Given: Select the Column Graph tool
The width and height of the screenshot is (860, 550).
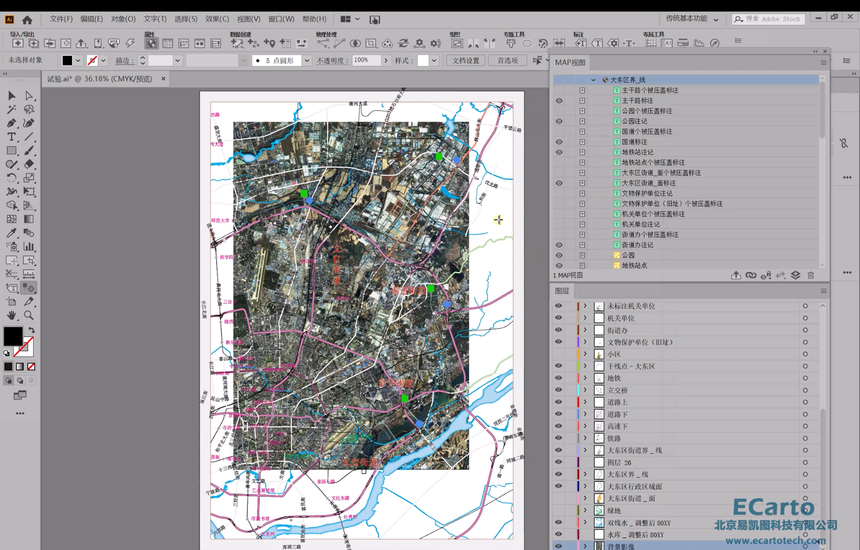Looking at the screenshot, I should tap(29, 246).
